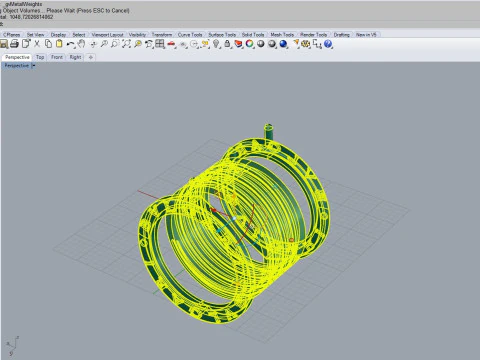The height and width of the screenshot is (360, 480).
Task: Switch to the Perspective viewport tab
Action: (17, 57)
